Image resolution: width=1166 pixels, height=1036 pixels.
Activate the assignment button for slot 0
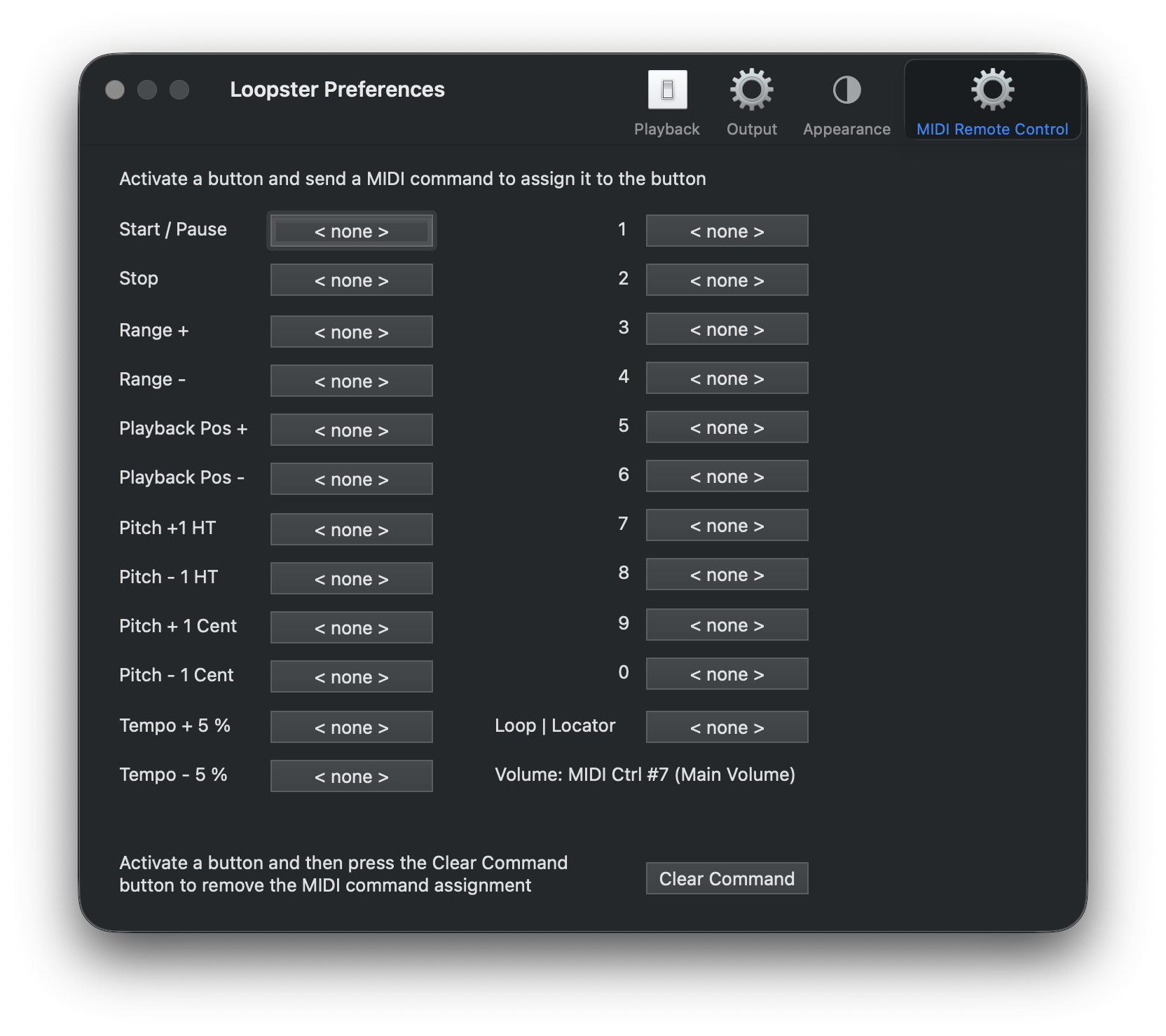[727, 674]
